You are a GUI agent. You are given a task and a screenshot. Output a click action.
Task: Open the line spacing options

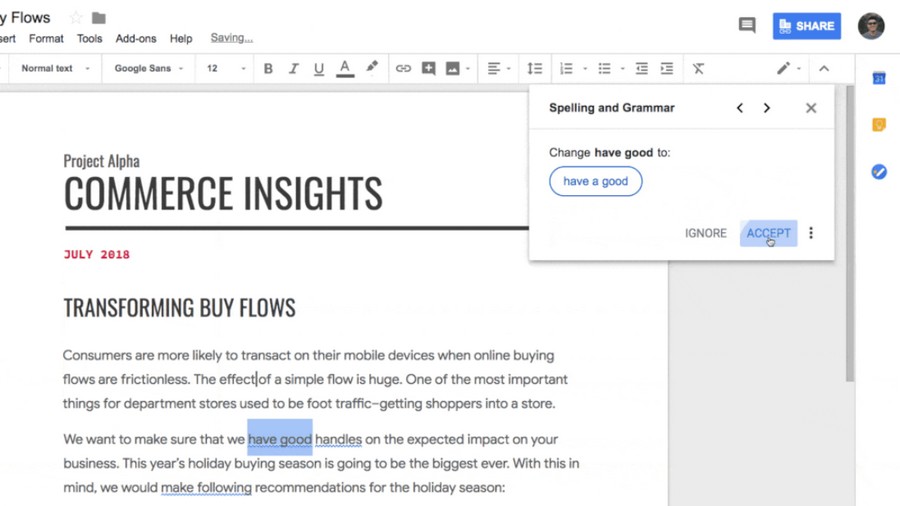coord(534,69)
